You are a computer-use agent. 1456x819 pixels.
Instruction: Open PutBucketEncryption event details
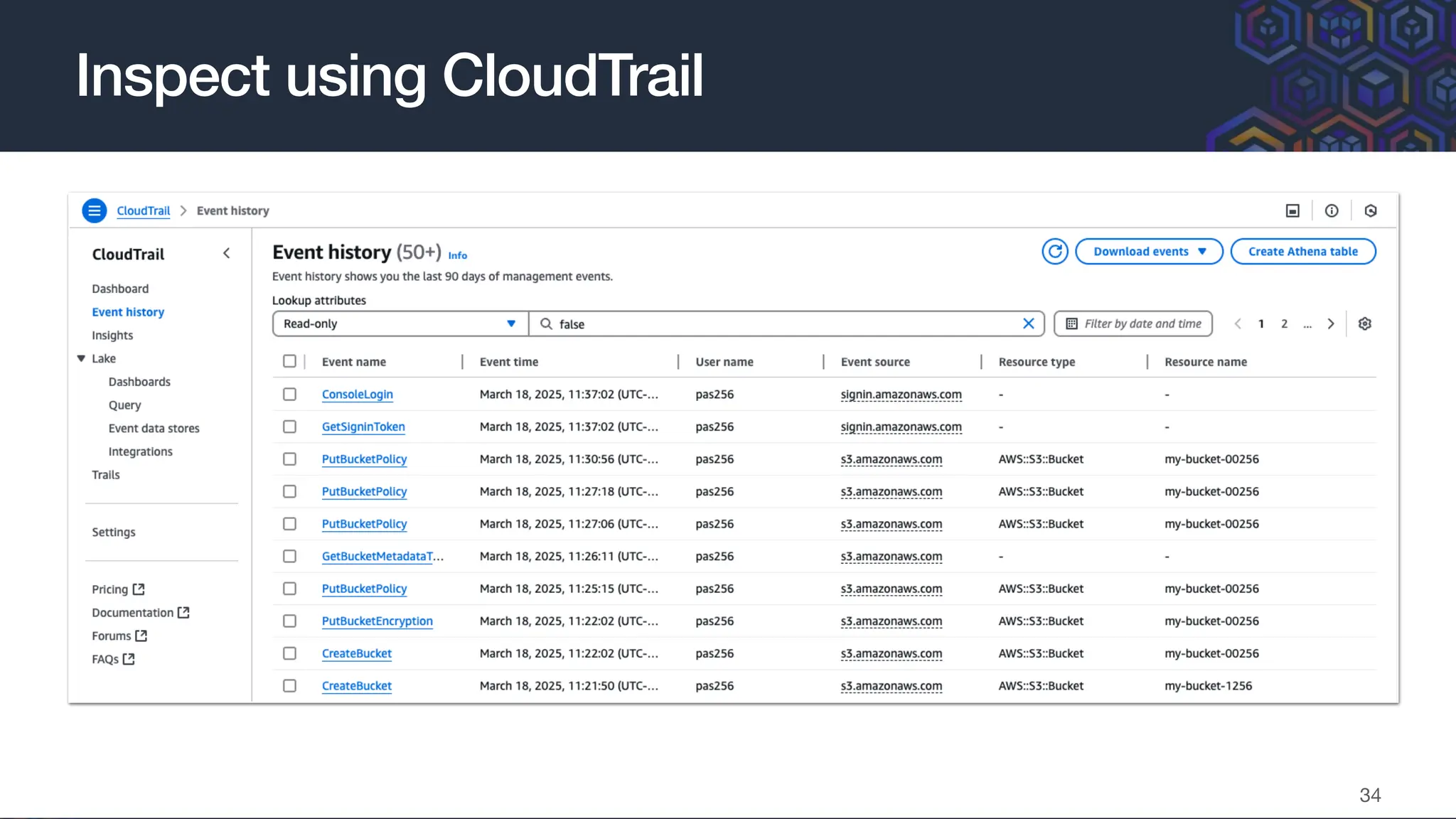(377, 621)
